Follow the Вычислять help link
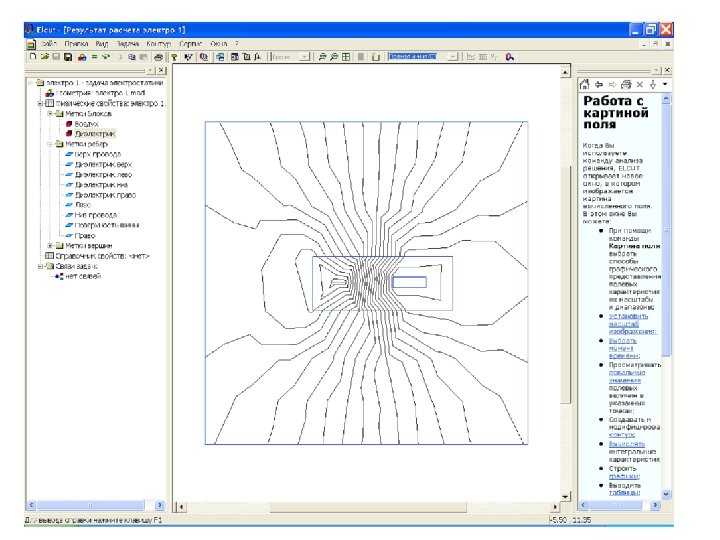 (627, 444)
